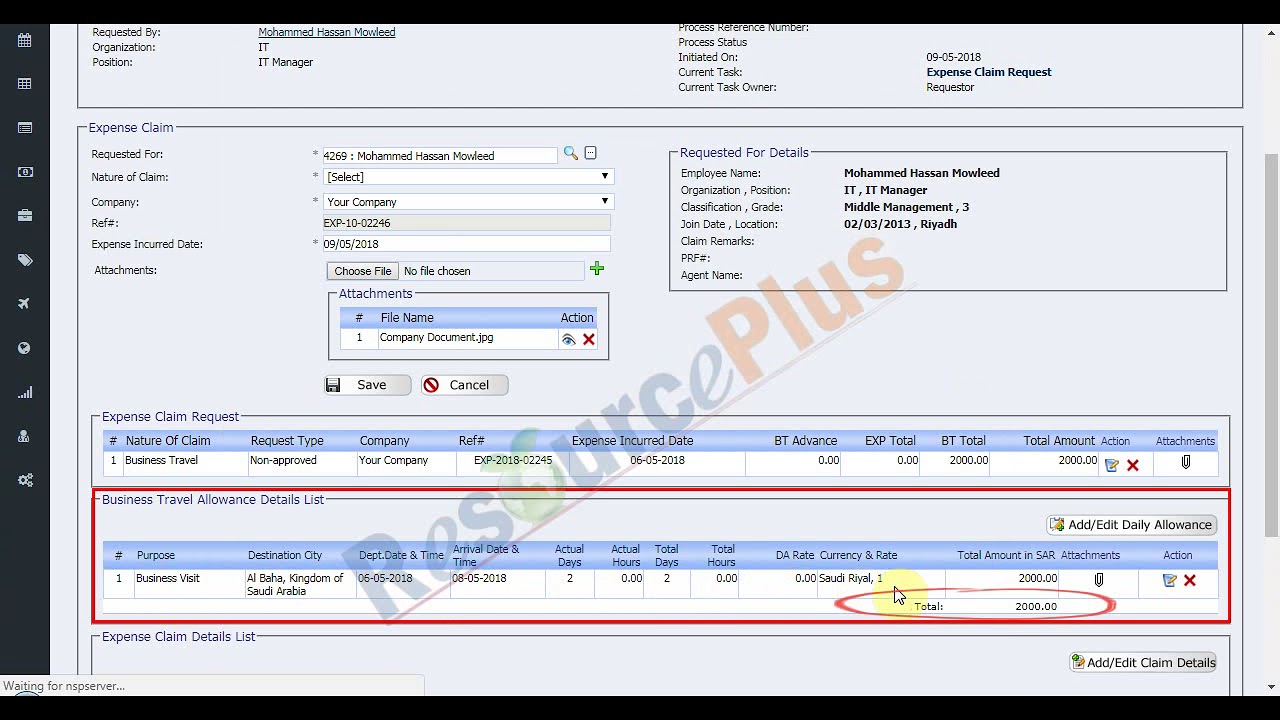Open attachments paperclip for Business Travel row

coord(1186,463)
